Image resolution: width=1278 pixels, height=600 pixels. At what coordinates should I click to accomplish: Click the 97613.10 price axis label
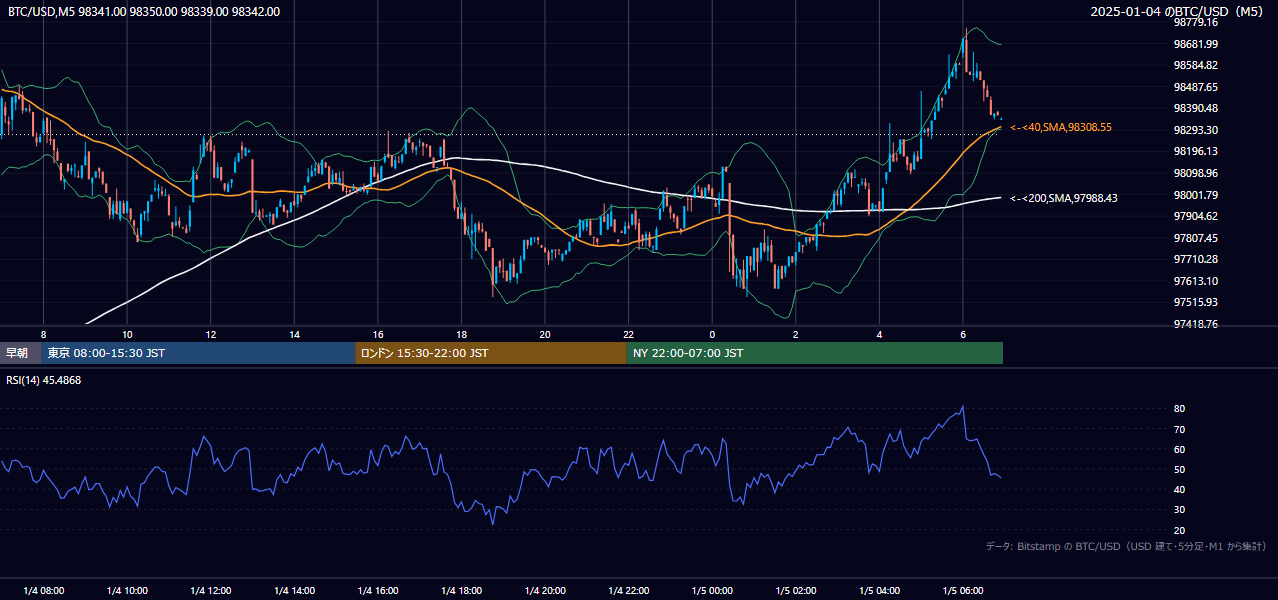point(1196,281)
